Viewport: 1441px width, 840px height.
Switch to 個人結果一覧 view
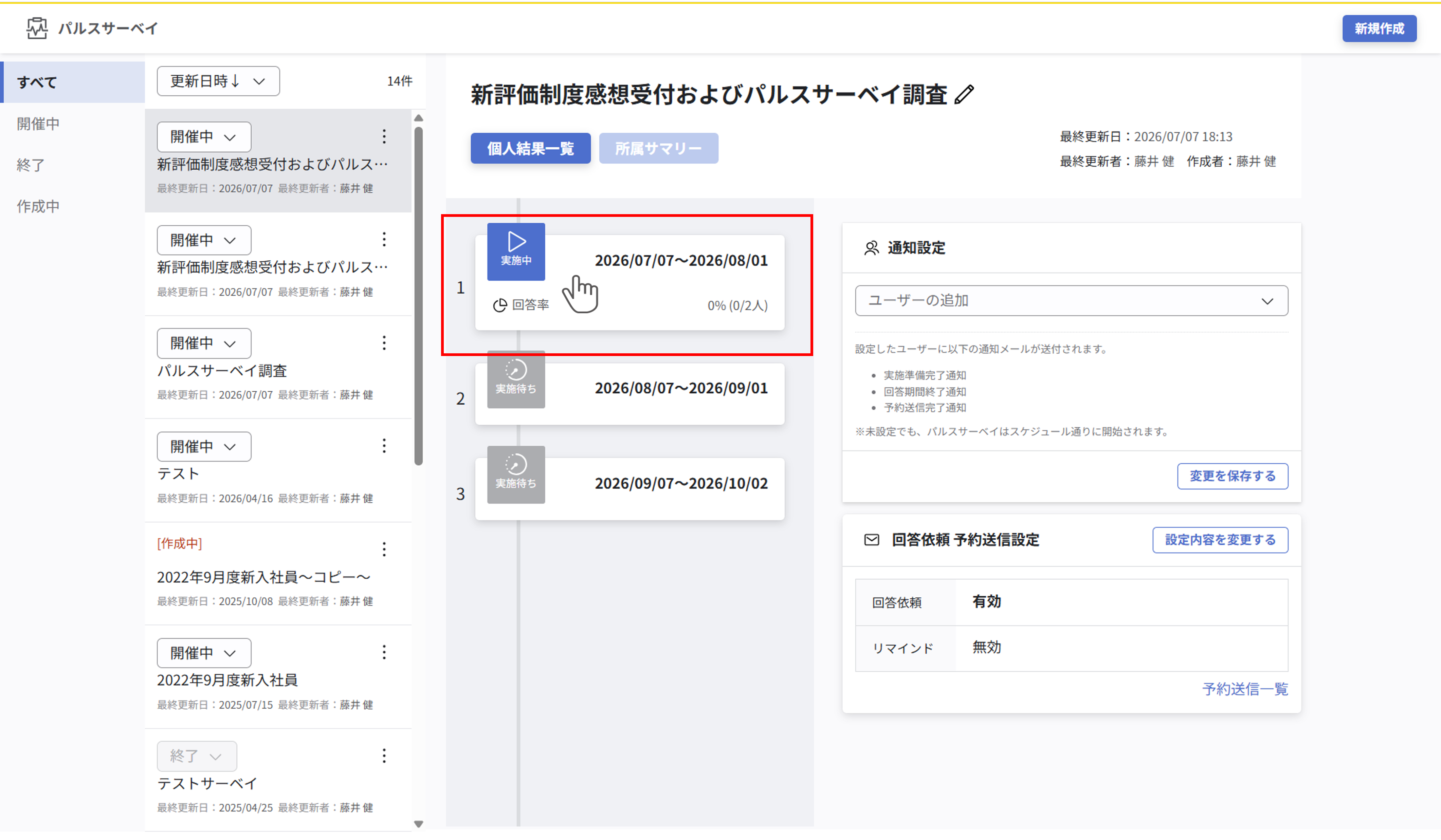point(531,149)
